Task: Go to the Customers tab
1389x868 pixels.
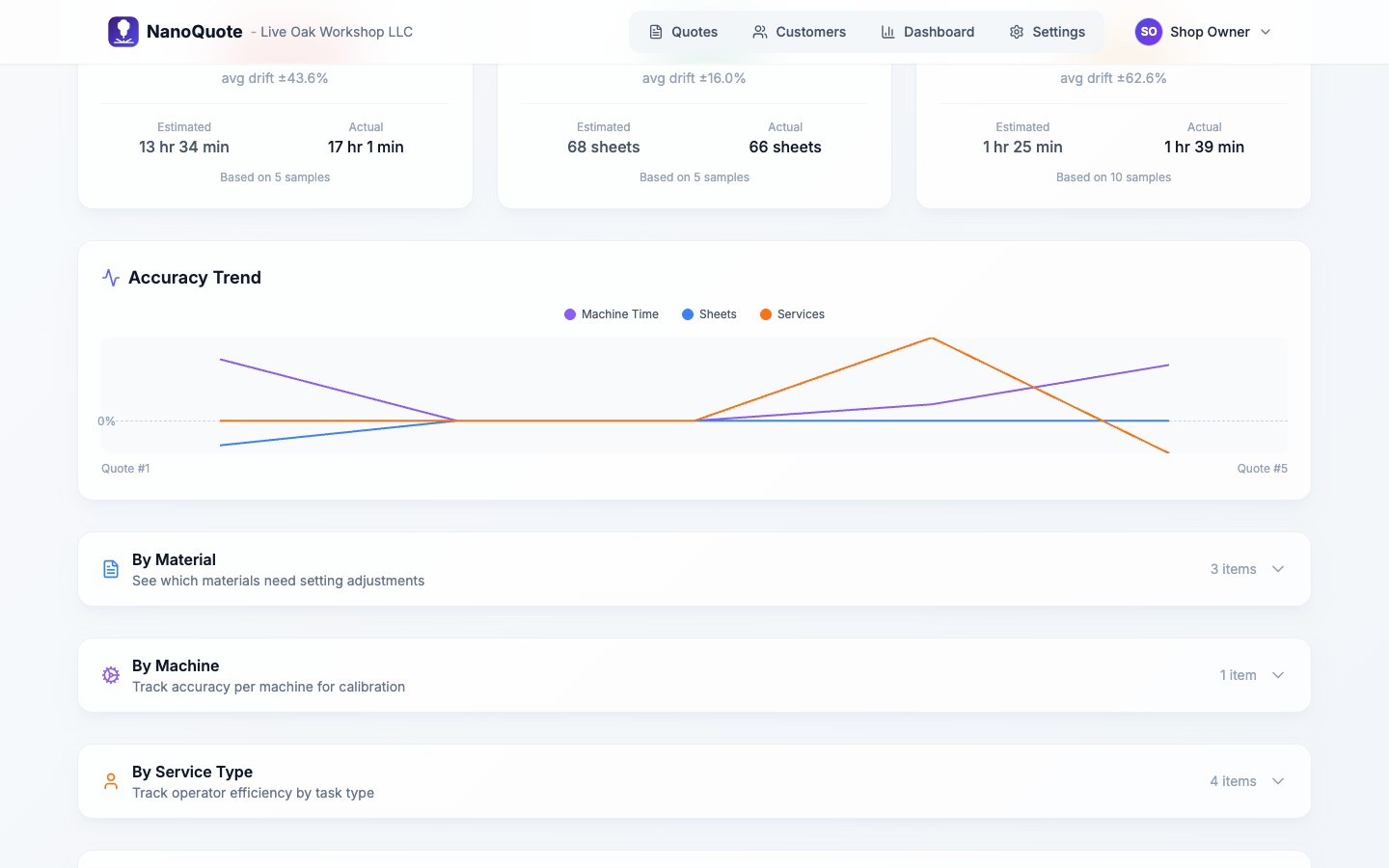Action: (x=799, y=32)
